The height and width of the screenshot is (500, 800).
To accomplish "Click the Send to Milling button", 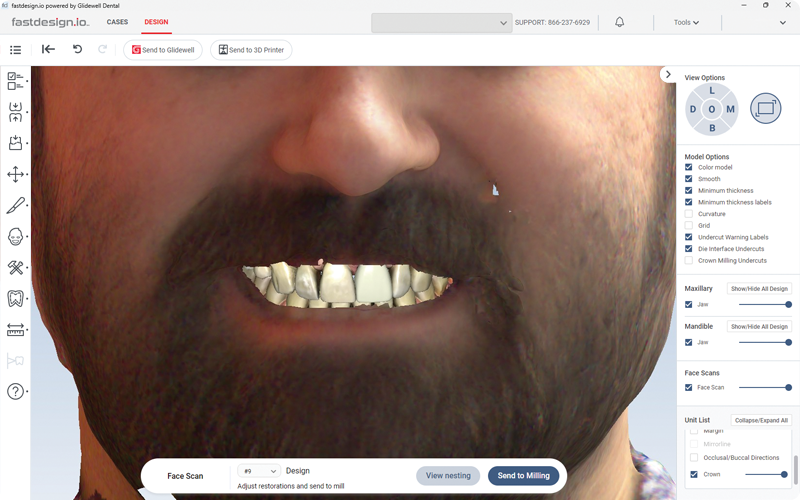I will point(523,476).
